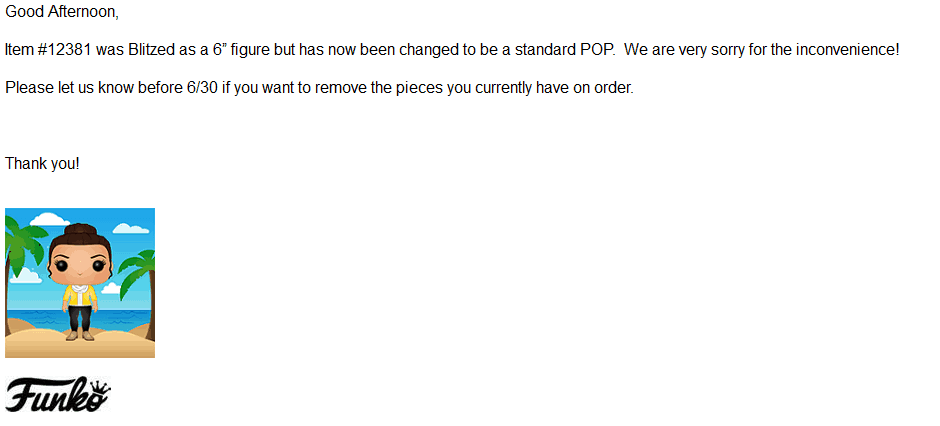Click the Funko logo signature
This screenshot has width=940, height=426.
click(x=58, y=394)
